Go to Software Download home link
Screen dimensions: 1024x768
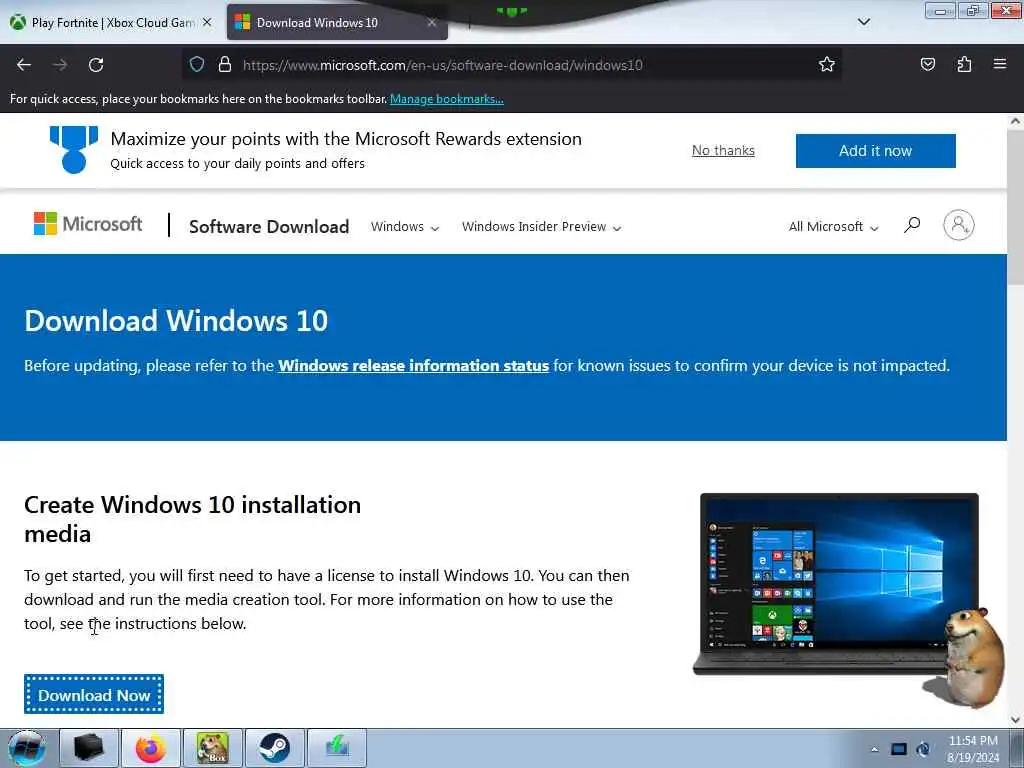pos(269,227)
